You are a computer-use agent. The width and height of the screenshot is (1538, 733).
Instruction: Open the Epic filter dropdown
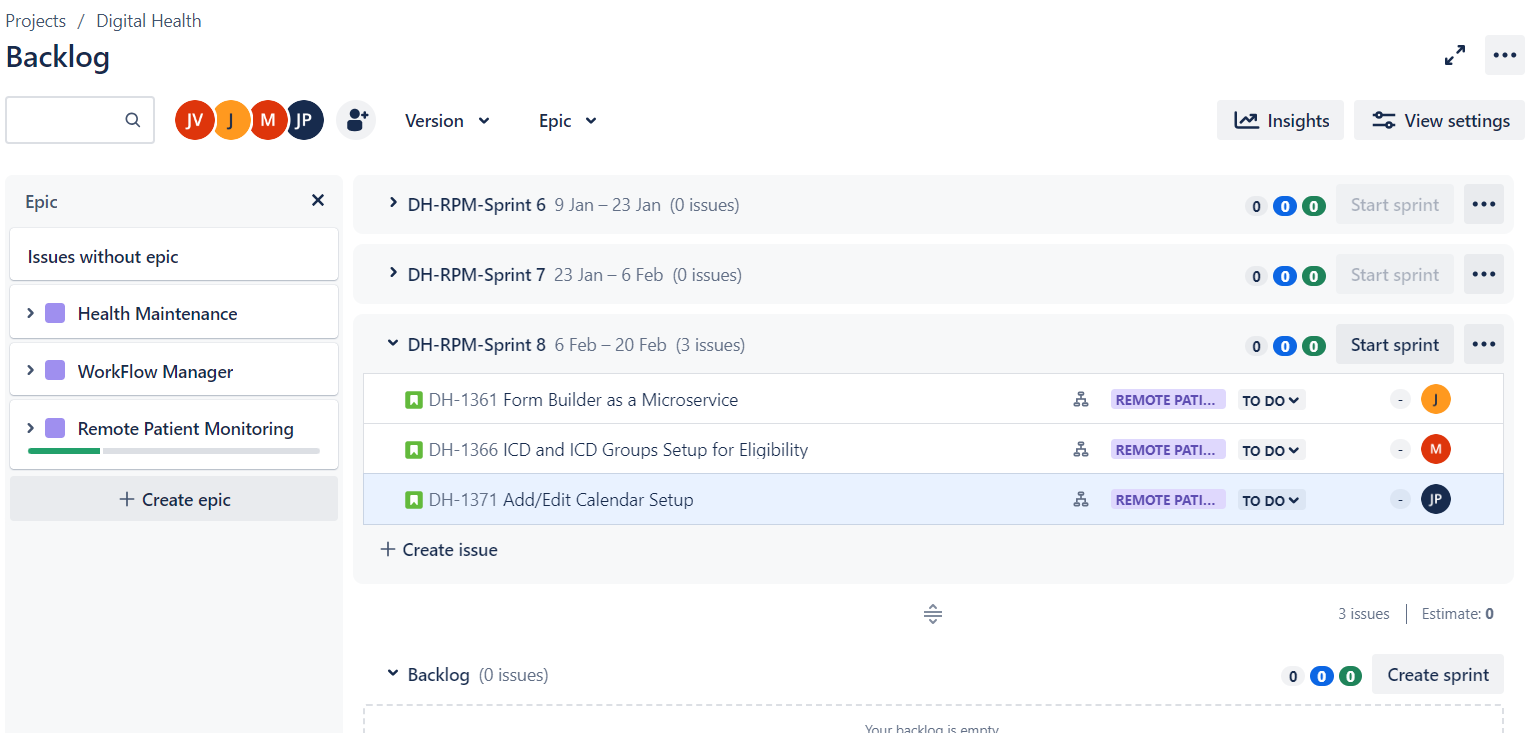click(x=568, y=121)
